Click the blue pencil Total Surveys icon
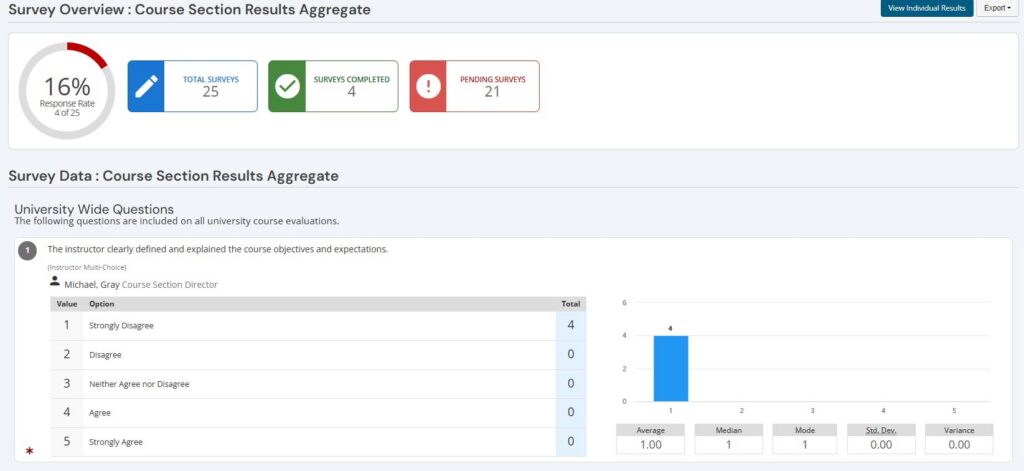The height and width of the screenshot is (471, 1024). (x=147, y=86)
